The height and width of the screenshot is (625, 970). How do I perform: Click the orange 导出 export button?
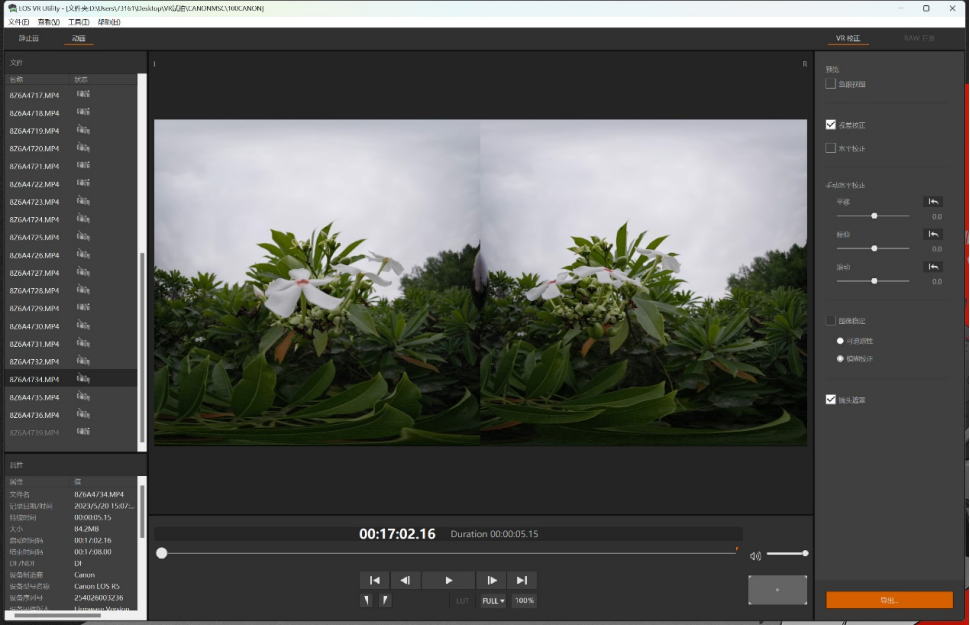(x=889, y=600)
